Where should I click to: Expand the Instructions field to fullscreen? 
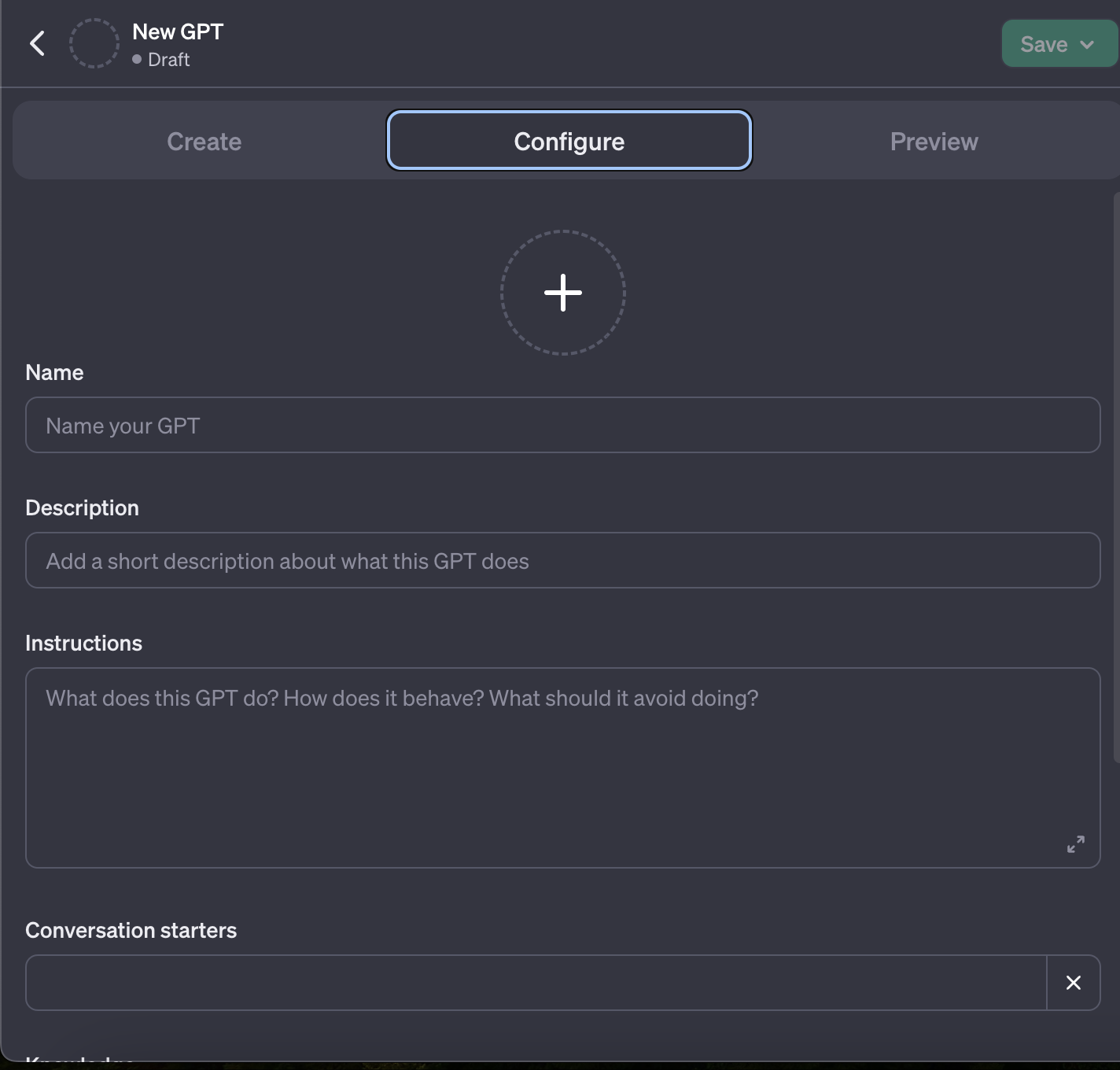pyautogui.click(x=1076, y=844)
